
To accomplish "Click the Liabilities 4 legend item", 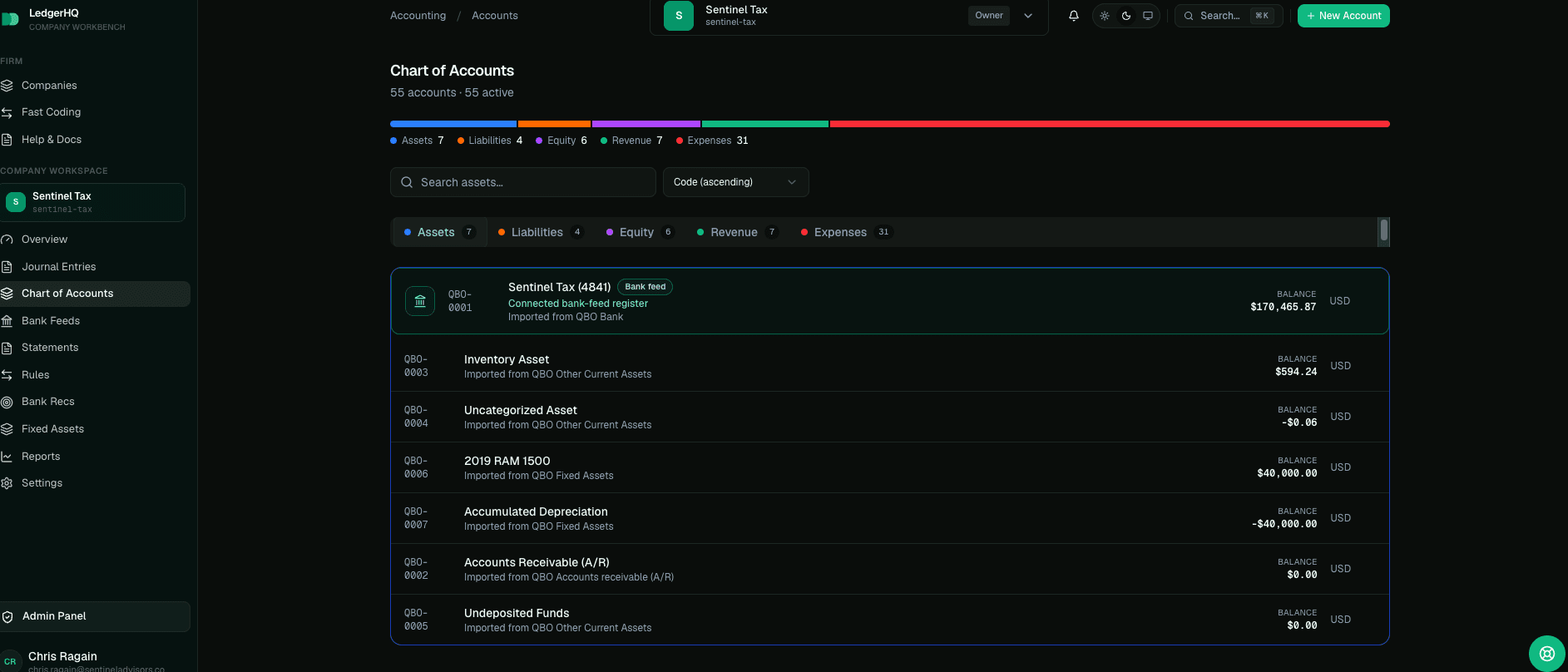I will [490, 141].
